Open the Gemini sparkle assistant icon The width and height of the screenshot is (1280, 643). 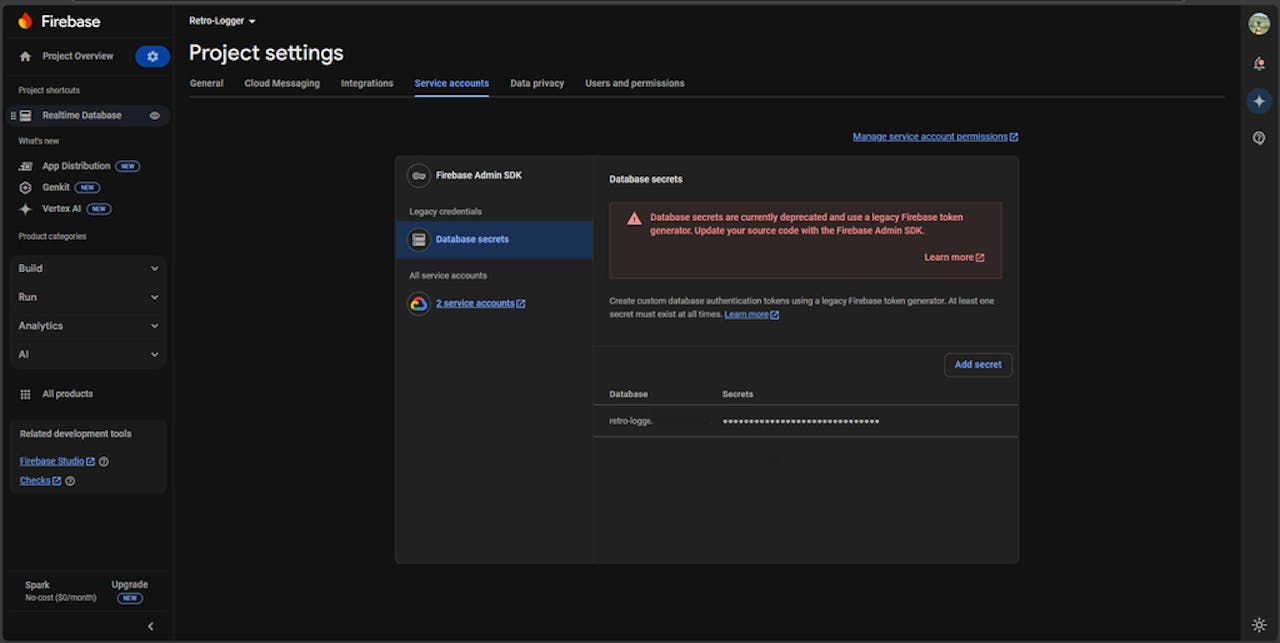pyautogui.click(x=1259, y=101)
